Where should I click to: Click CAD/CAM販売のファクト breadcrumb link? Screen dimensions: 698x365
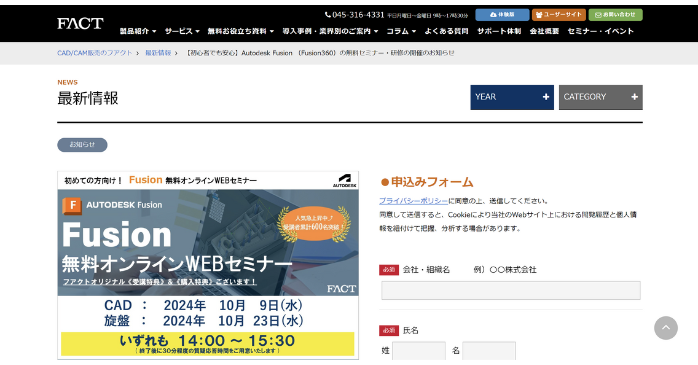[x=94, y=53]
